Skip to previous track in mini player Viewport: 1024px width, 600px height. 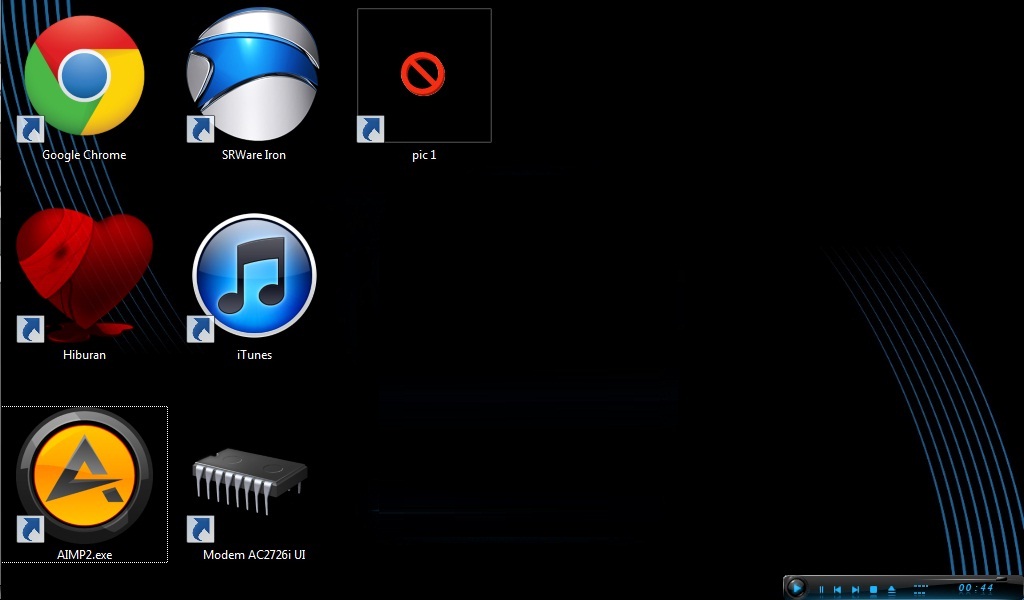coord(837,590)
